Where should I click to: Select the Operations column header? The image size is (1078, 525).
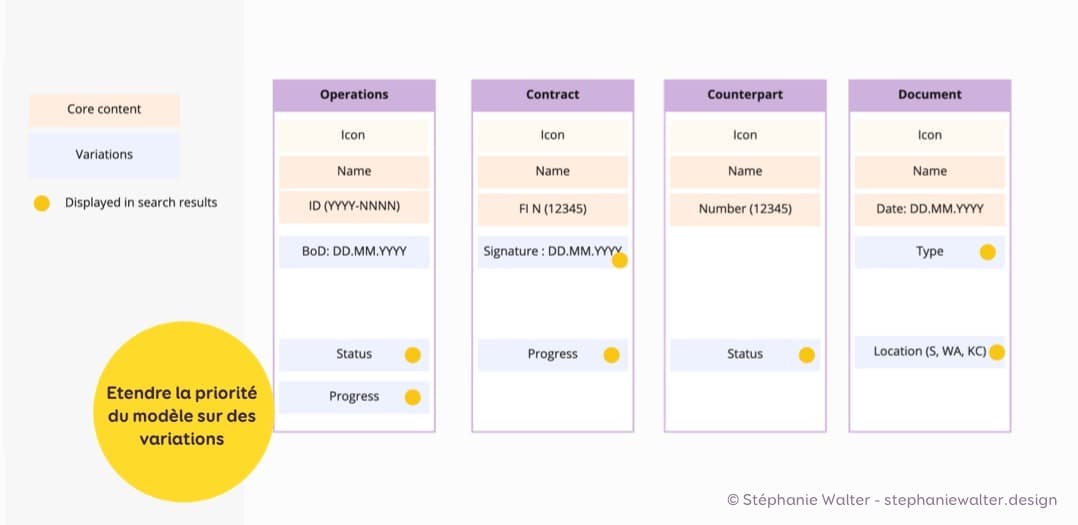tap(354, 95)
